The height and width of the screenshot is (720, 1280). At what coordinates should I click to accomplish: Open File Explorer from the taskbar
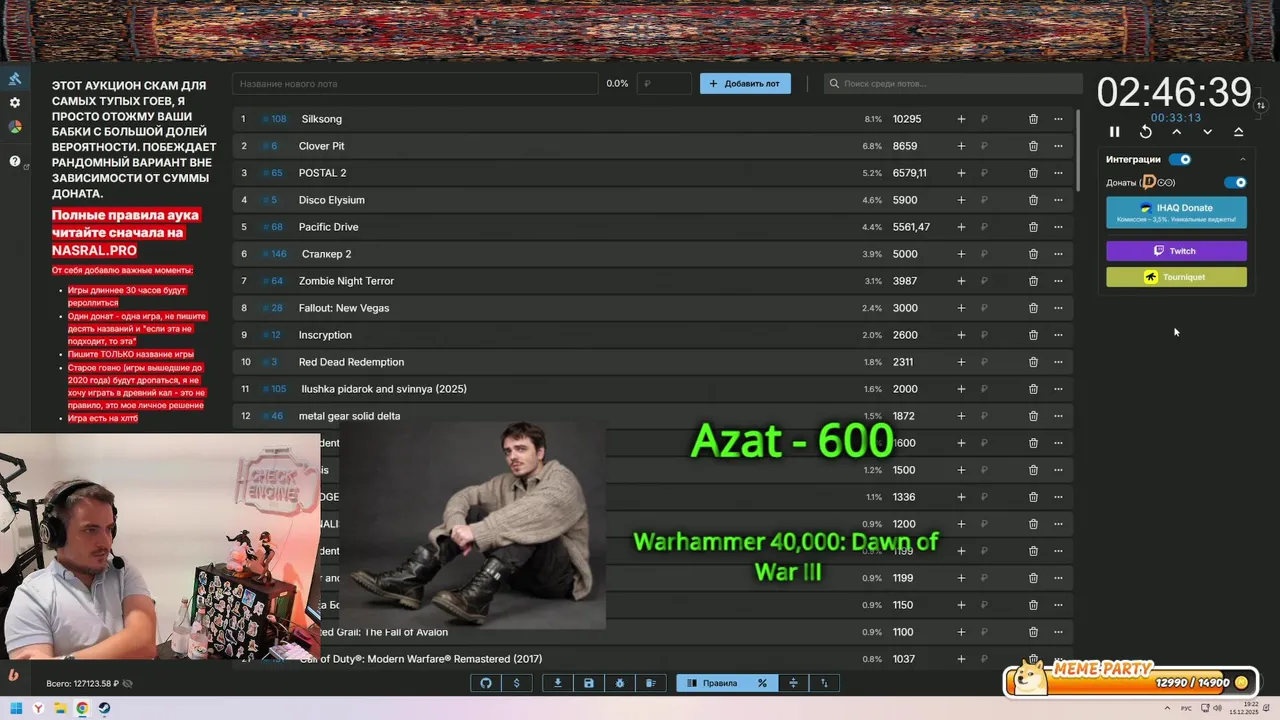coord(60,709)
